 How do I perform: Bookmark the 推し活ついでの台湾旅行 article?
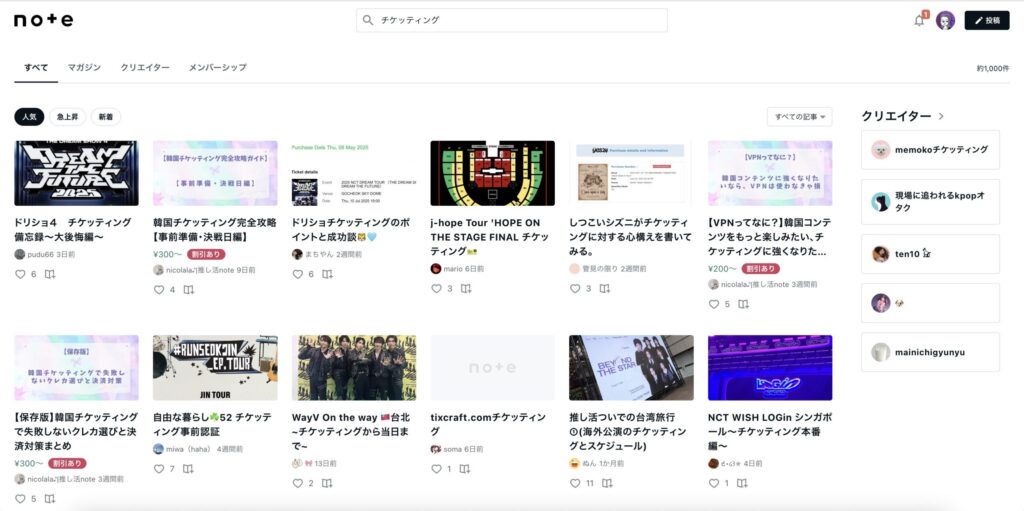tap(607, 484)
